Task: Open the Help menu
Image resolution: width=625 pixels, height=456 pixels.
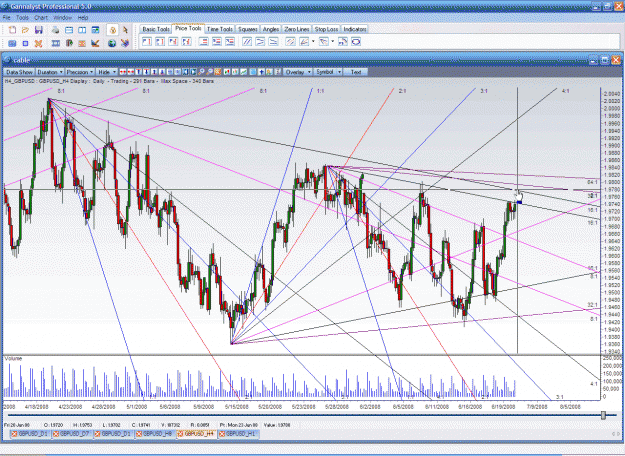Action: (83, 18)
